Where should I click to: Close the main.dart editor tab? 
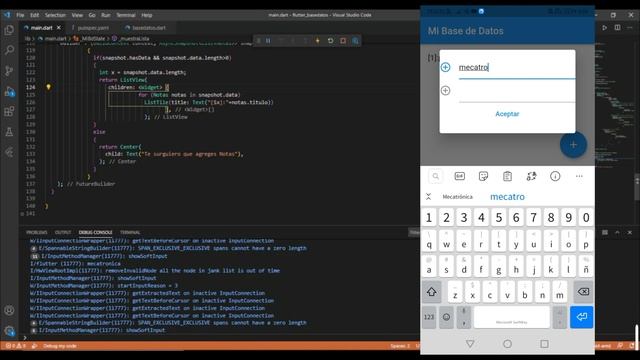click(x=59, y=28)
